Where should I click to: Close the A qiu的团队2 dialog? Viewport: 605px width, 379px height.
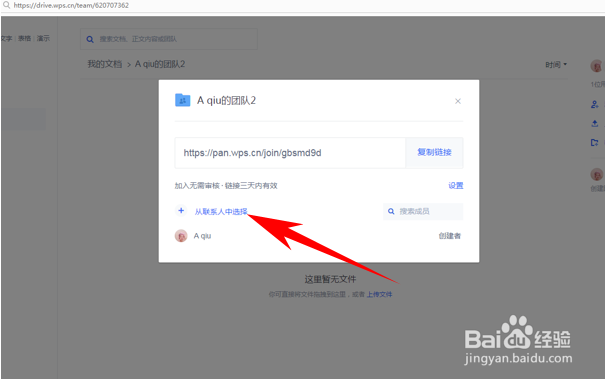[458, 101]
